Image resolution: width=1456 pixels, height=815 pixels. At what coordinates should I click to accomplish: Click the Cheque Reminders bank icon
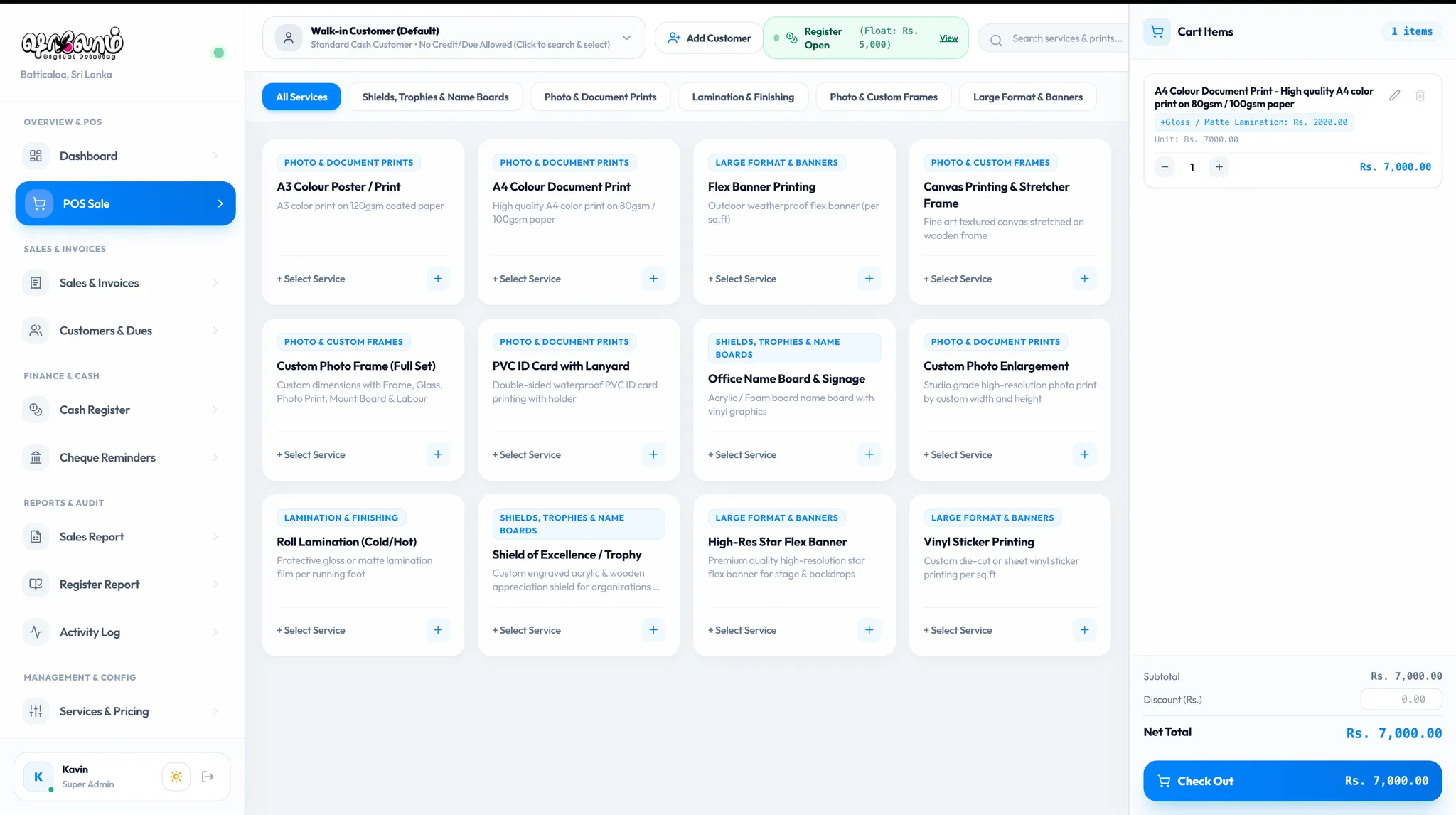(36, 457)
